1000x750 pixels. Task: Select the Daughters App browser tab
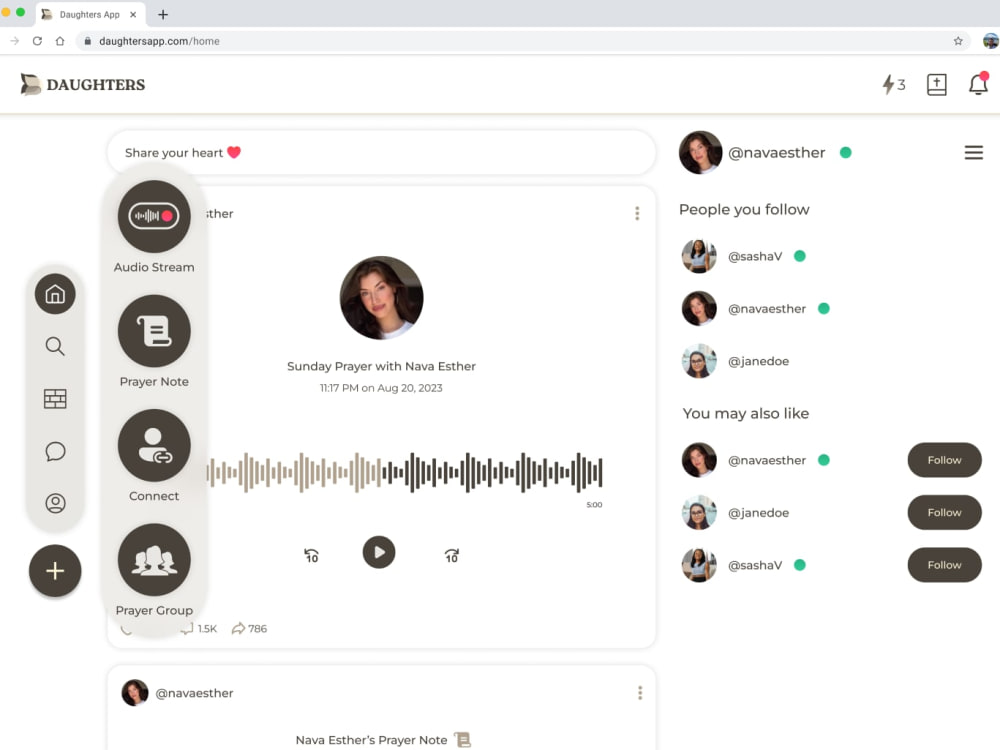point(91,14)
